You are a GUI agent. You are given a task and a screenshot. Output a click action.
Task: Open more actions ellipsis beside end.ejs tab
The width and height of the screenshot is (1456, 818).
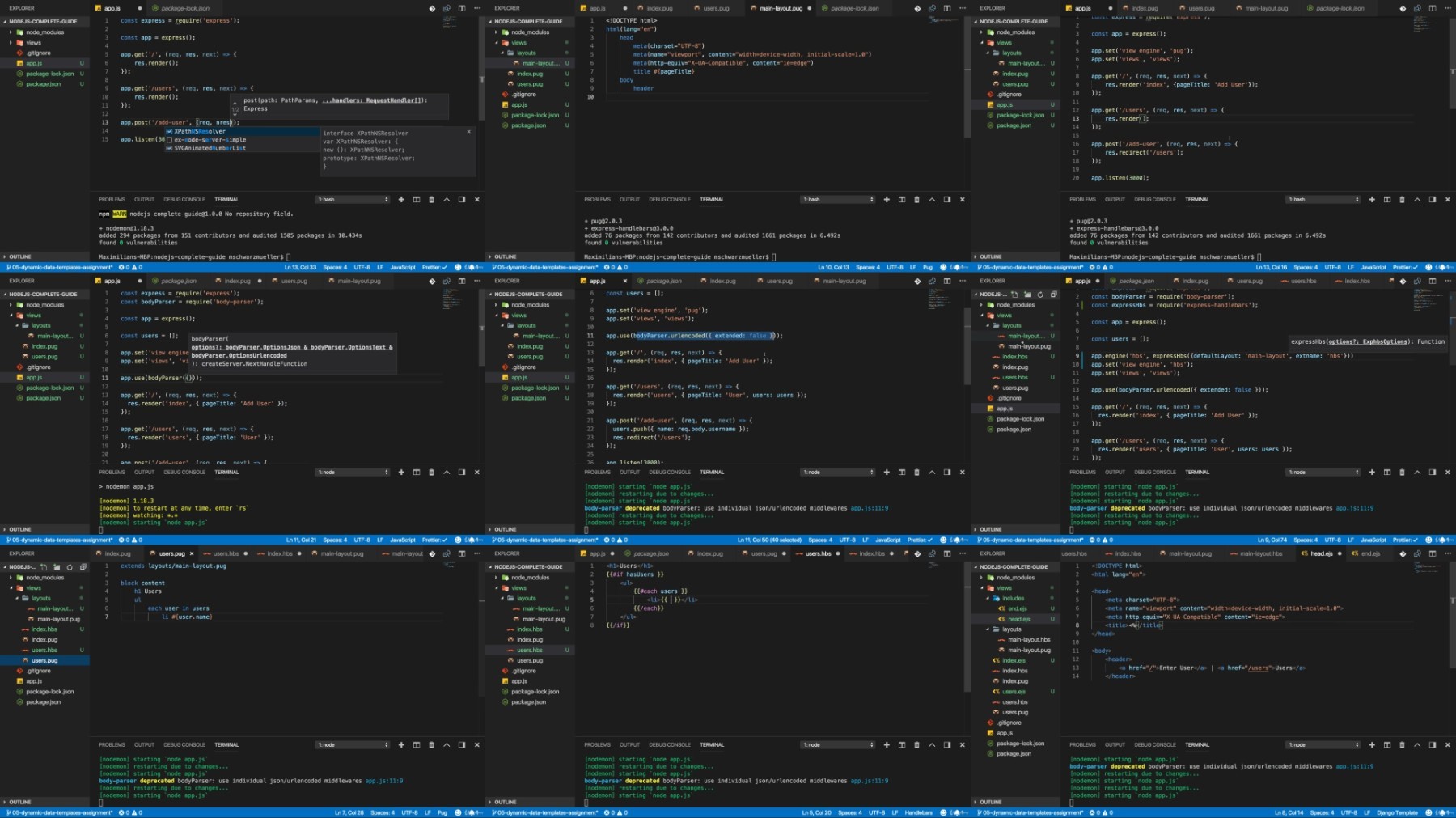[1447, 553]
